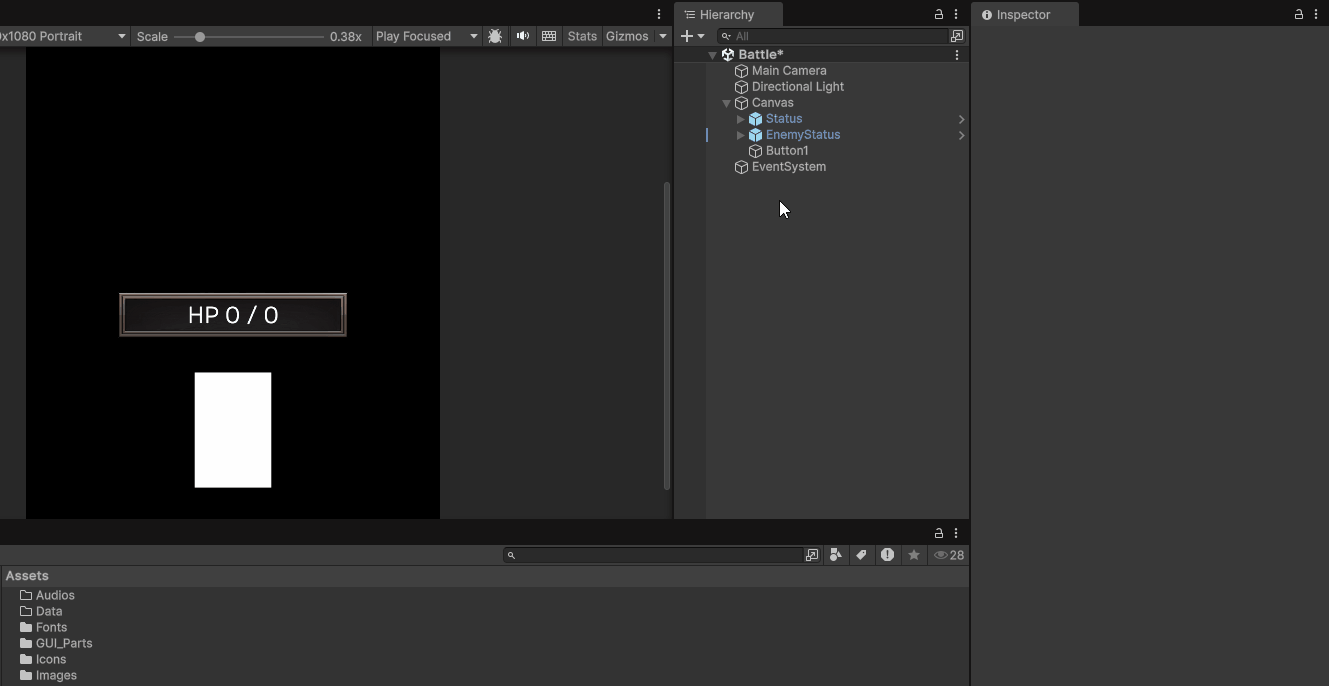The image size is (1329, 686).
Task: Click the plus icon in Hierarchy toolbar
Action: [687, 36]
